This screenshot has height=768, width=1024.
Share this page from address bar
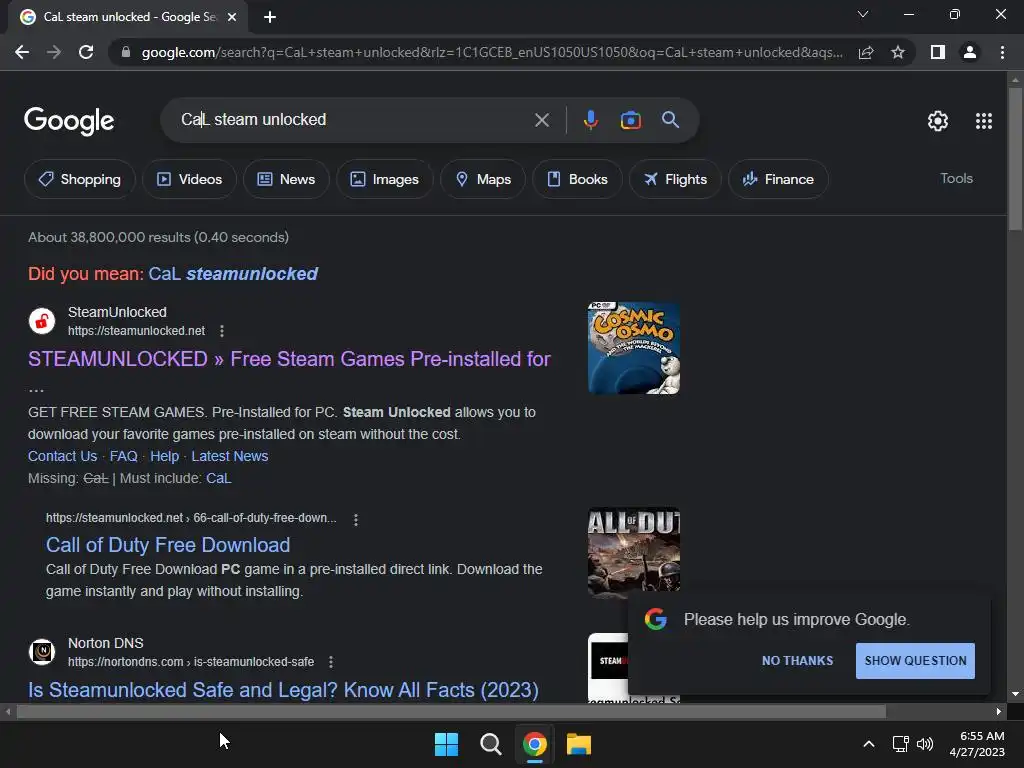[866, 52]
